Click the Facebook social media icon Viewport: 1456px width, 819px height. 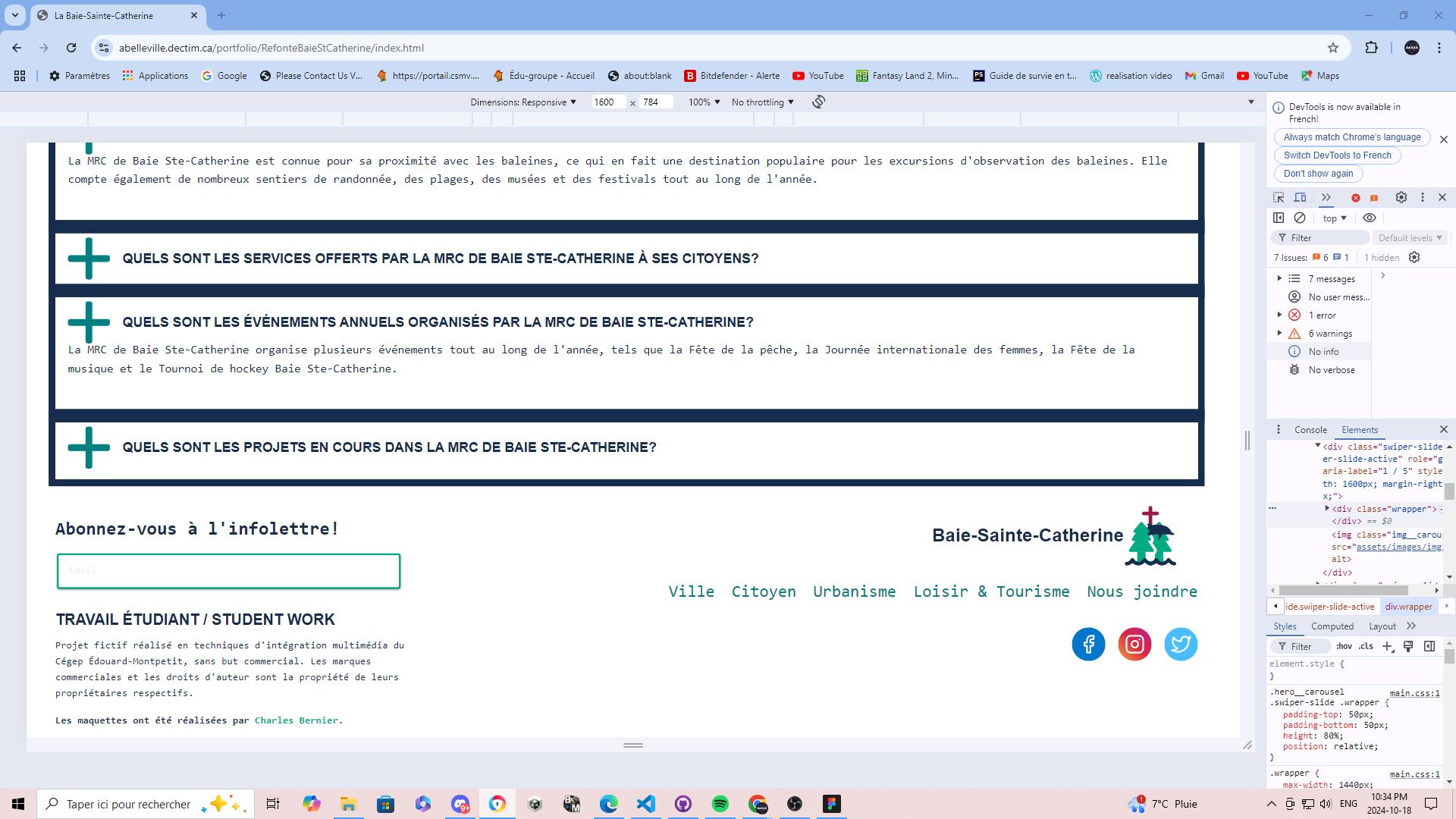coord(1088,643)
